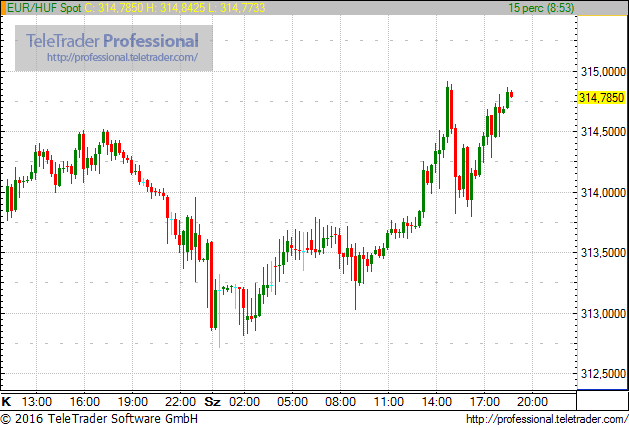The image size is (629, 428).
Task: Click the K day marker on time axis
Action: pos(6,402)
